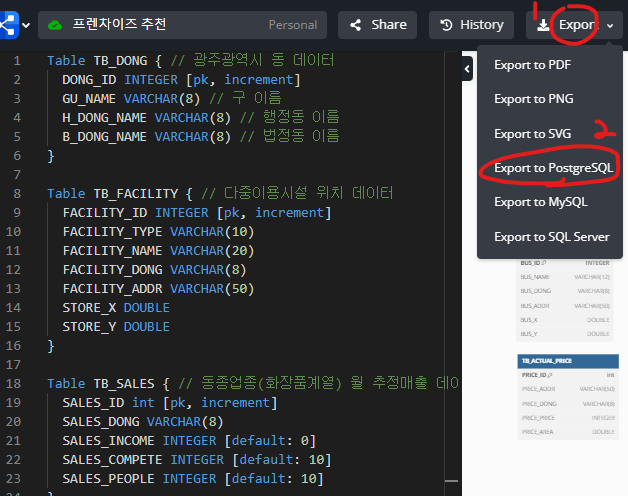Click the STORE_Y DOUBLE line
628x496 pixels.
pos(116,327)
